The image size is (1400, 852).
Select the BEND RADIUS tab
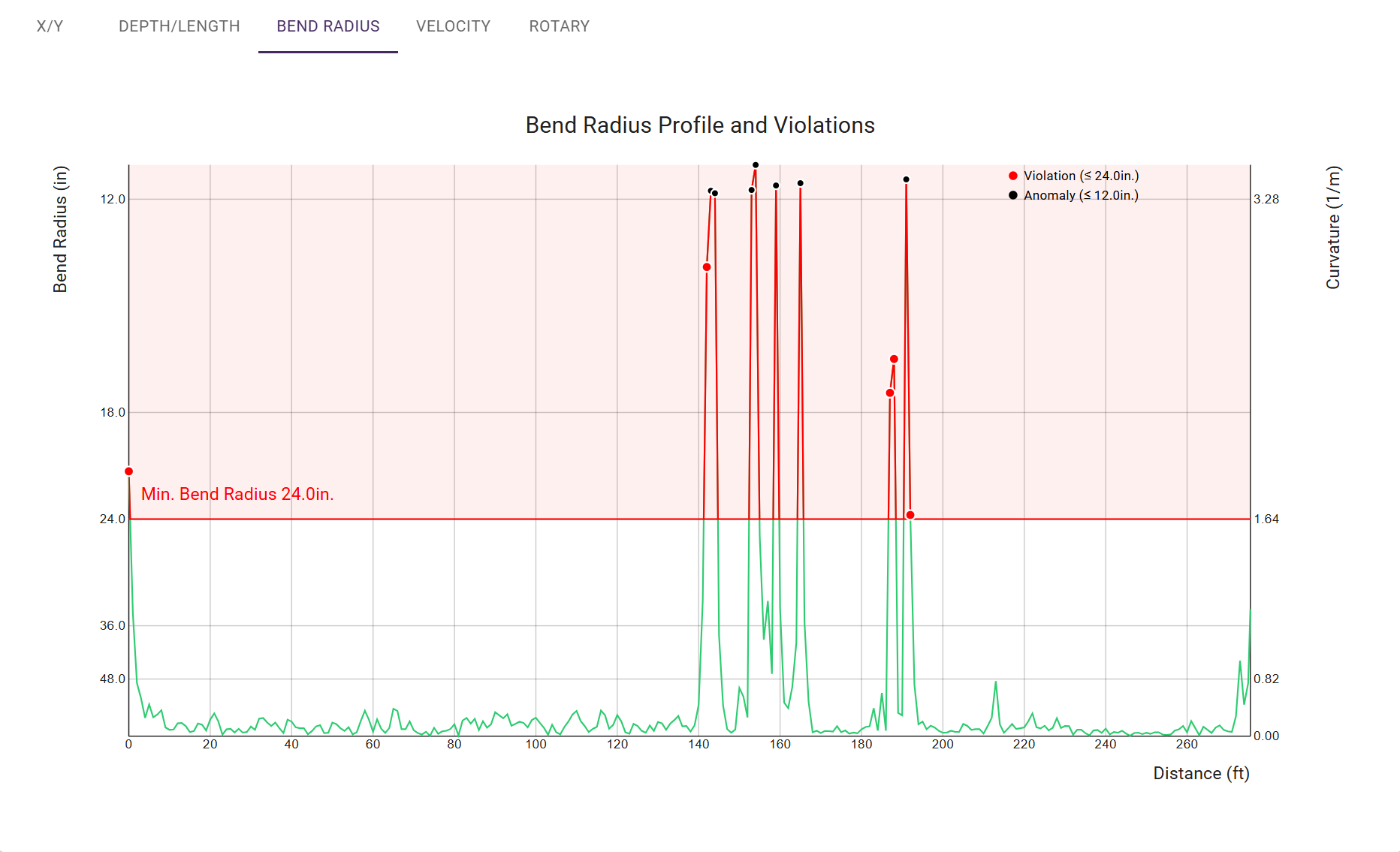327,26
